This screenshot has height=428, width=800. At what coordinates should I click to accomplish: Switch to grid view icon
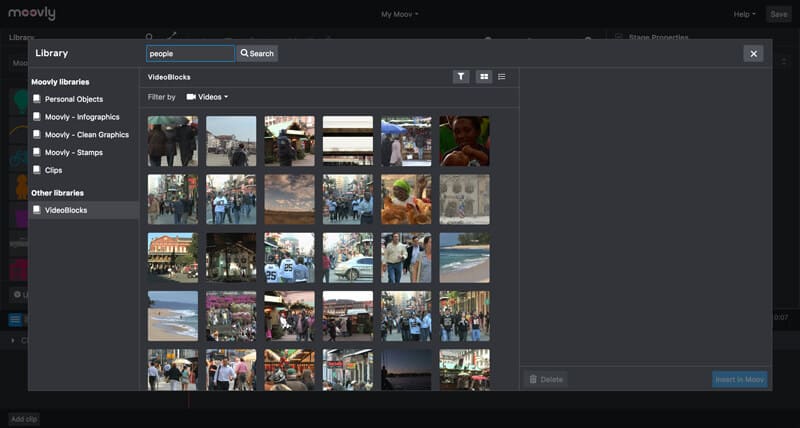click(x=484, y=77)
